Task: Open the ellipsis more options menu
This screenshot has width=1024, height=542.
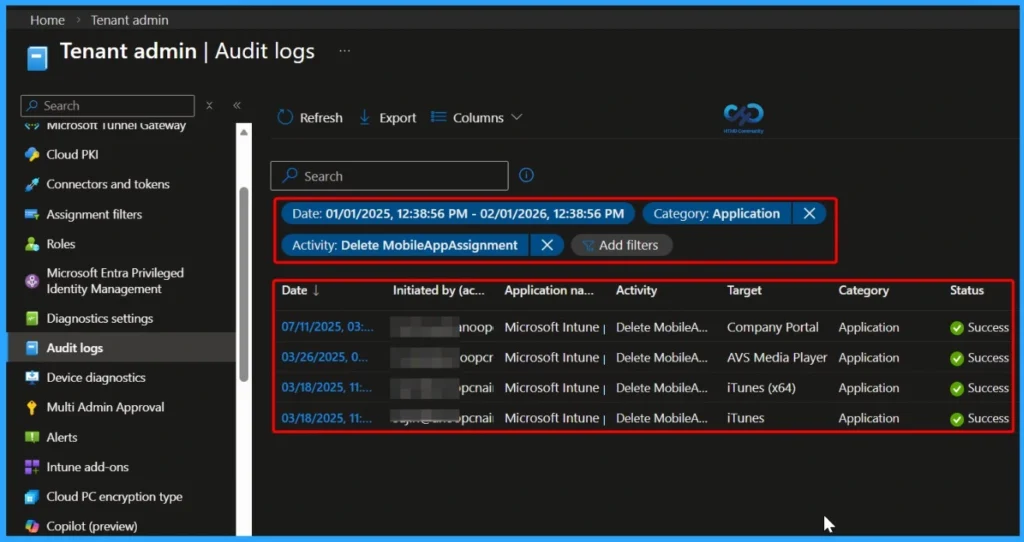Action: [344, 51]
